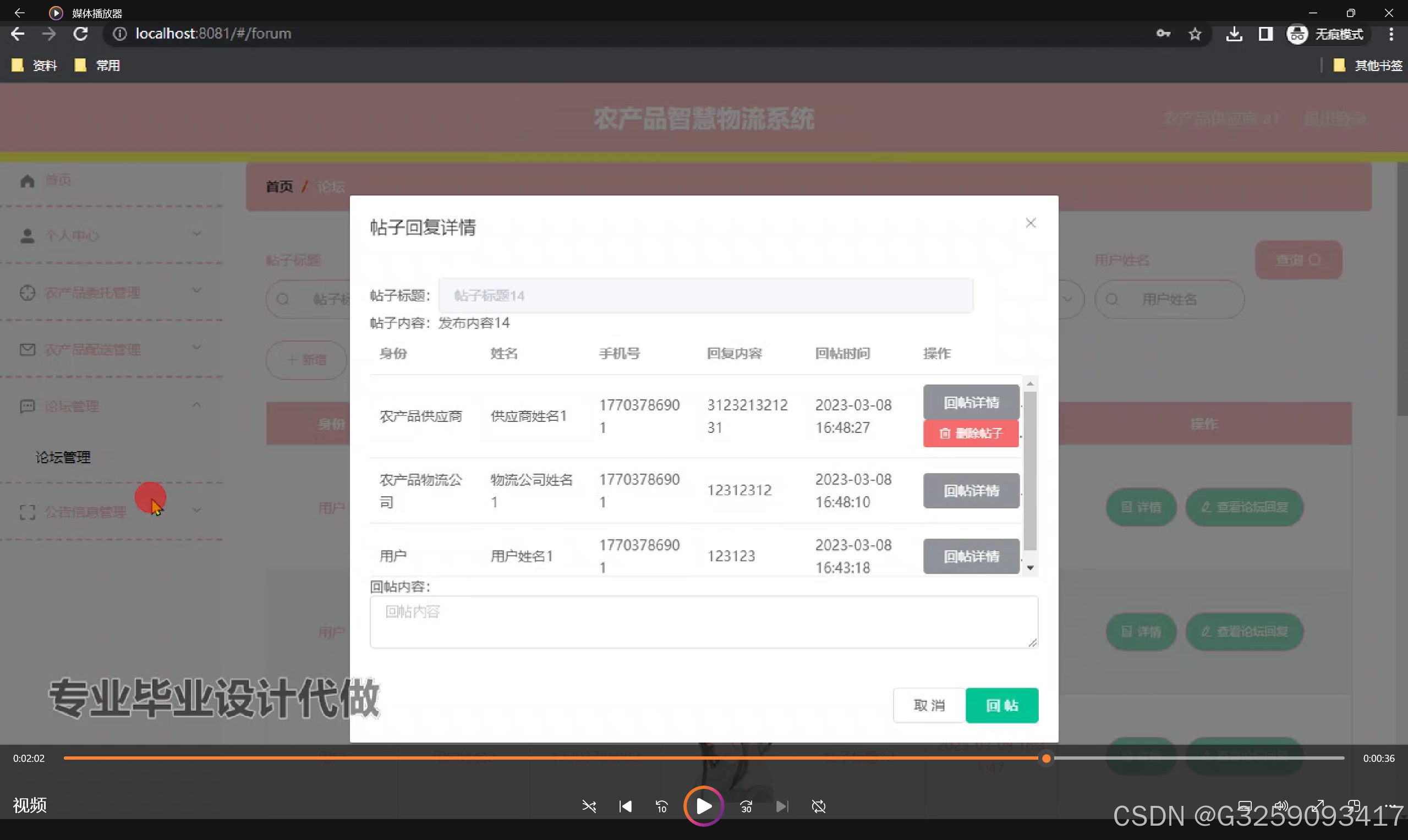Skip back 10 seconds
Viewport: 1408px width, 840px height.
click(x=661, y=806)
